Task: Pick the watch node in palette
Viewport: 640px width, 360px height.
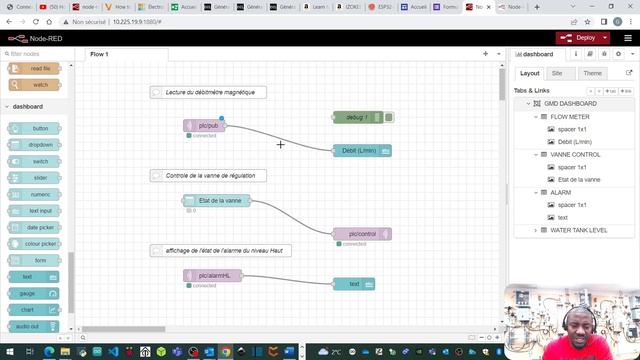Action: [x=34, y=85]
